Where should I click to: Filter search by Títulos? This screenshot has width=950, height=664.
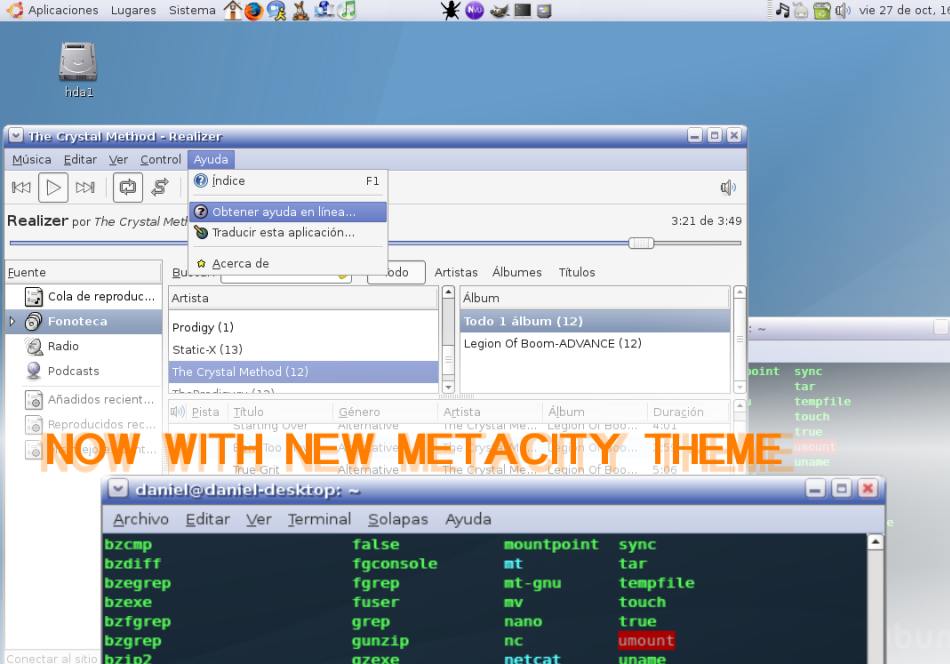click(577, 273)
